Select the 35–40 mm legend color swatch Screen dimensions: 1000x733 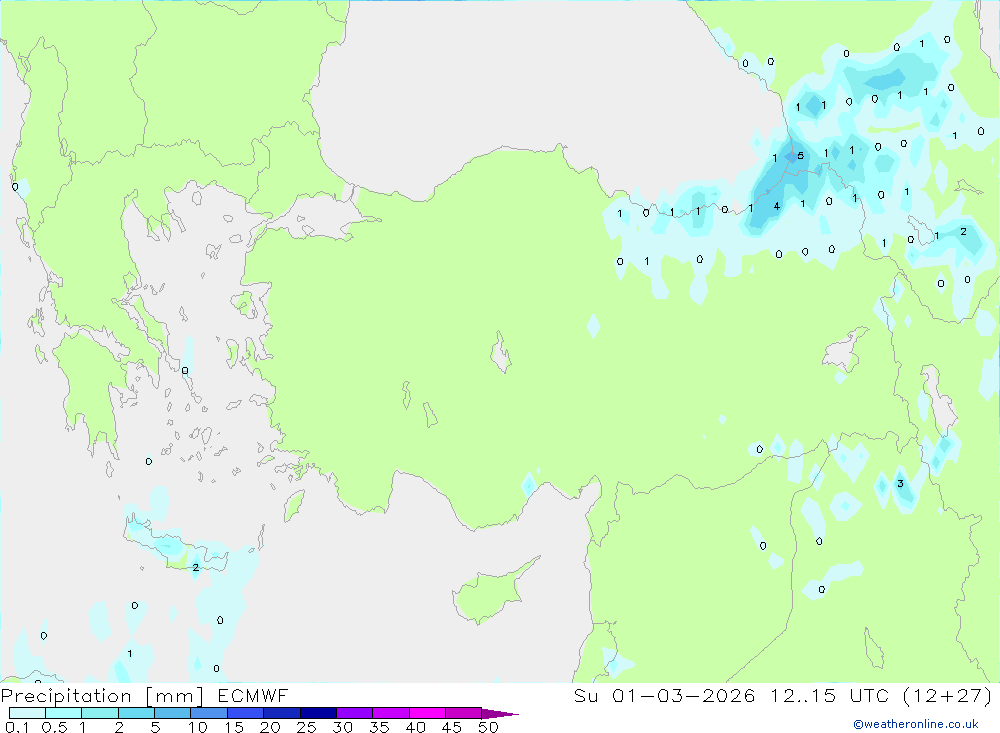[391, 713]
